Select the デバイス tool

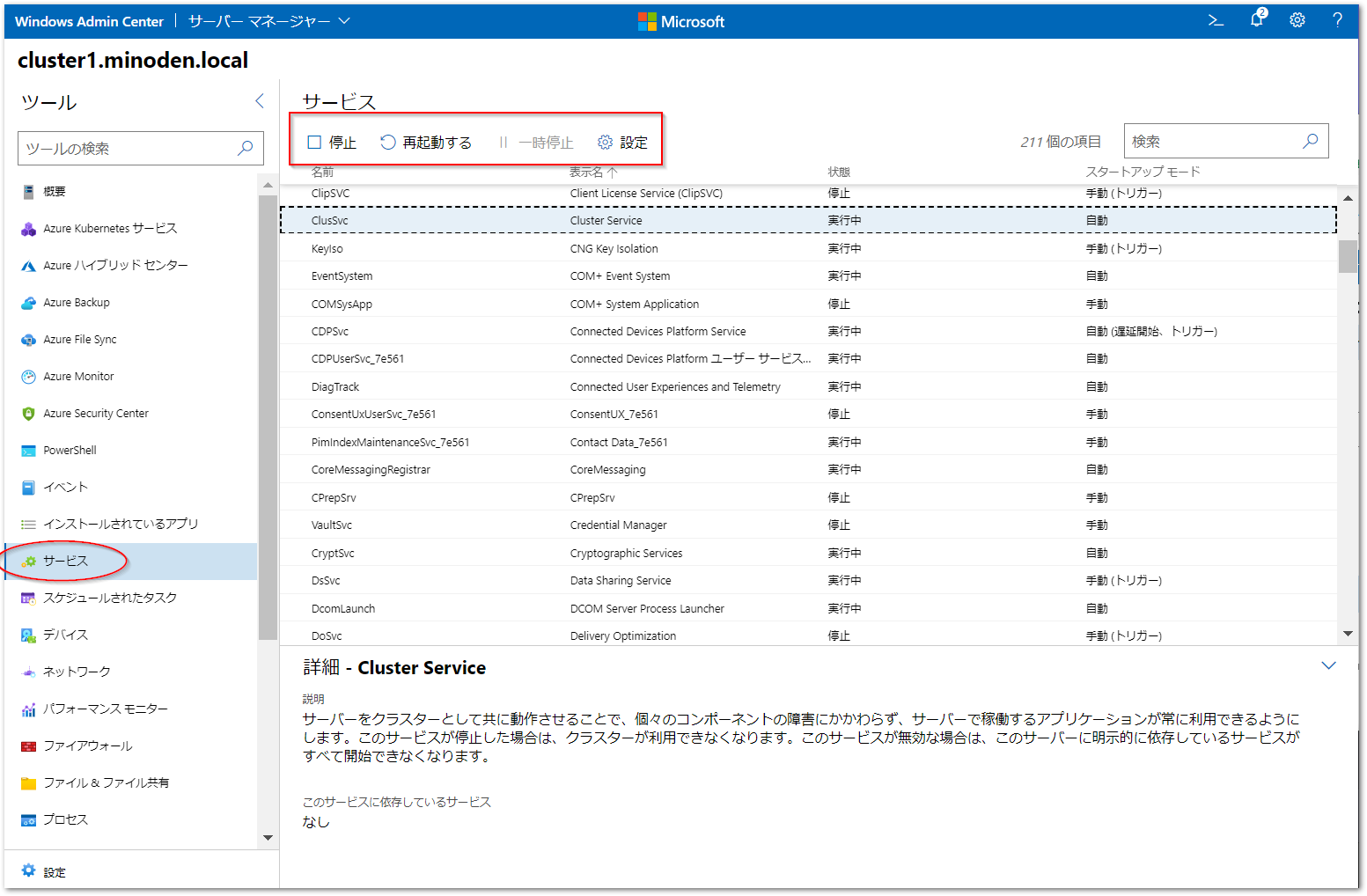pyautogui.click(x=68, y=634)
